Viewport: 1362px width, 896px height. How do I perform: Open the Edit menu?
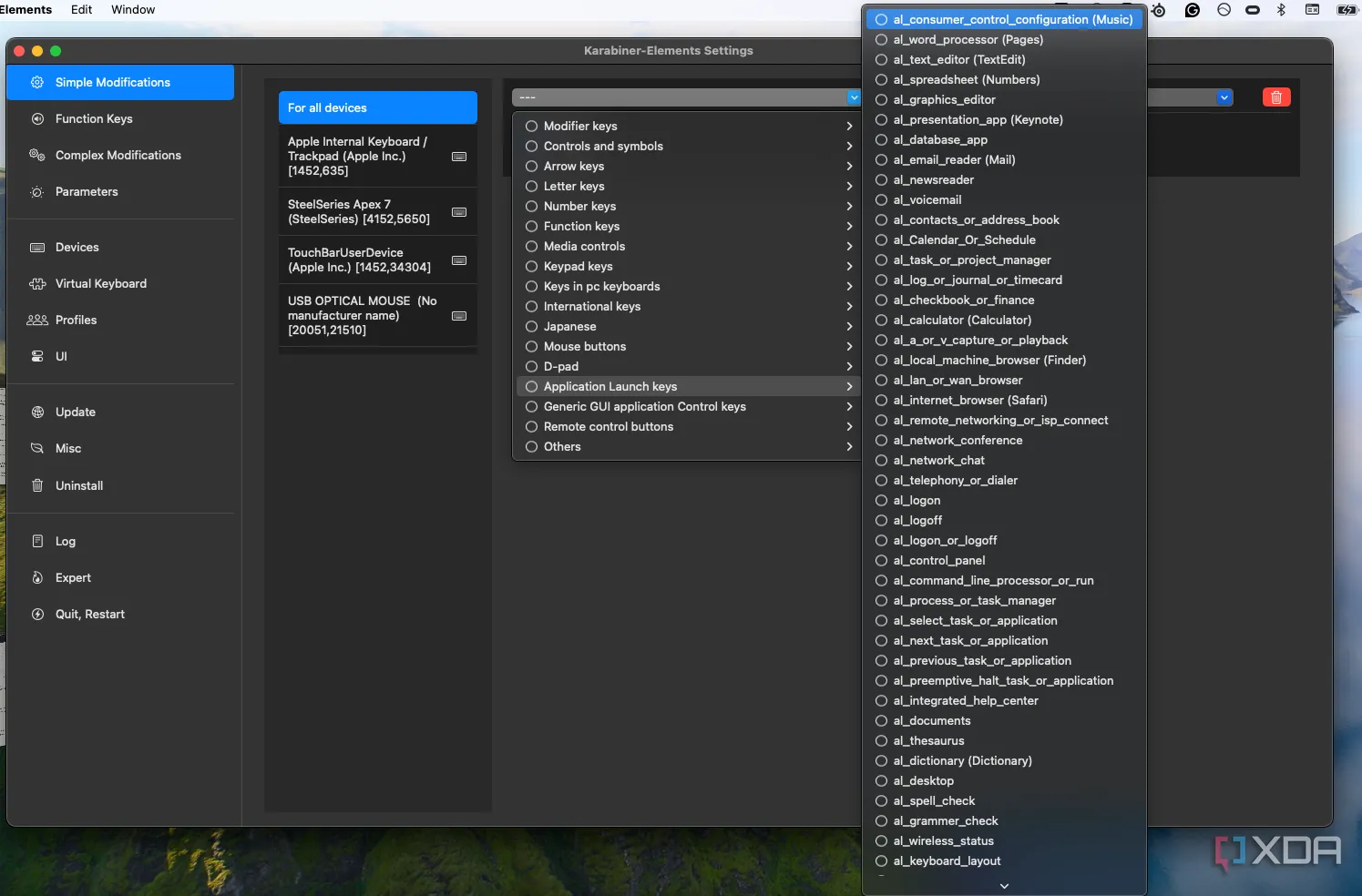point(81,10)
